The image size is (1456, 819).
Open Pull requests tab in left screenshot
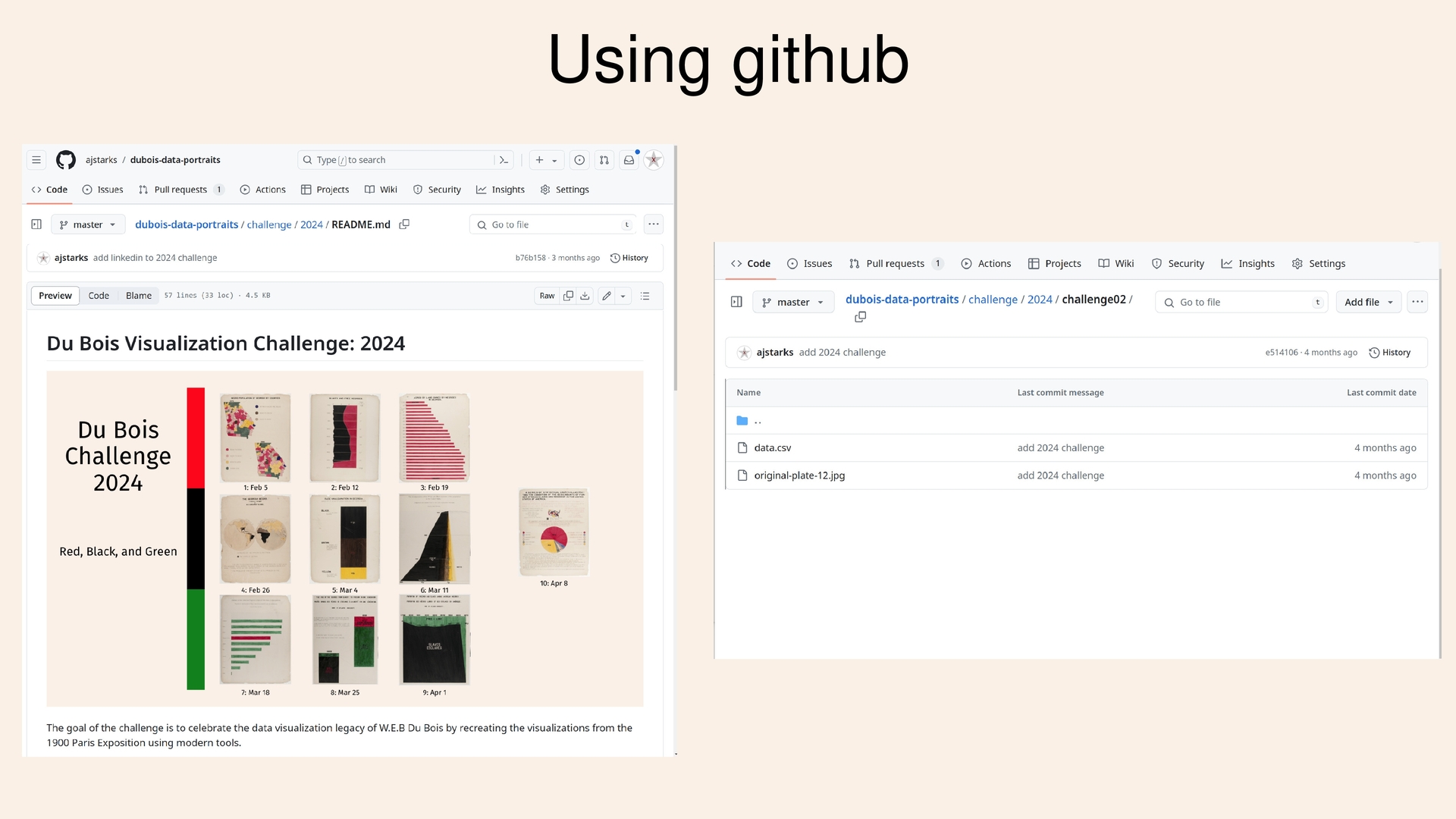181,190
